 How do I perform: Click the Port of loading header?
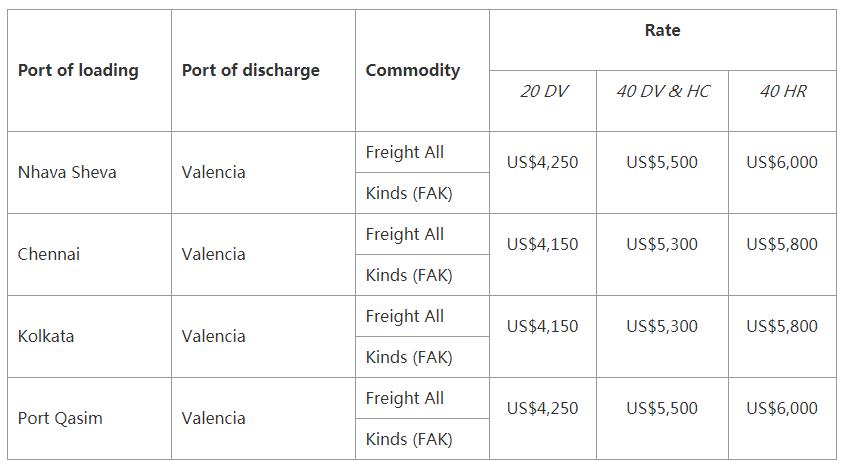coord(78,70)
